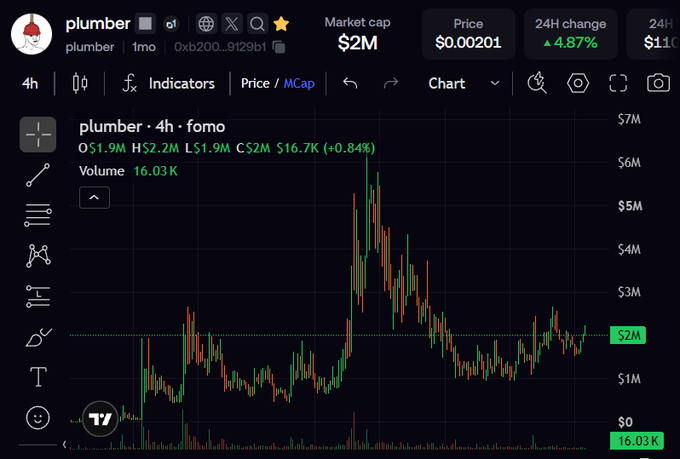Select the trend line drawing tool
The image size is (680, 459).
tap(38, 175)
